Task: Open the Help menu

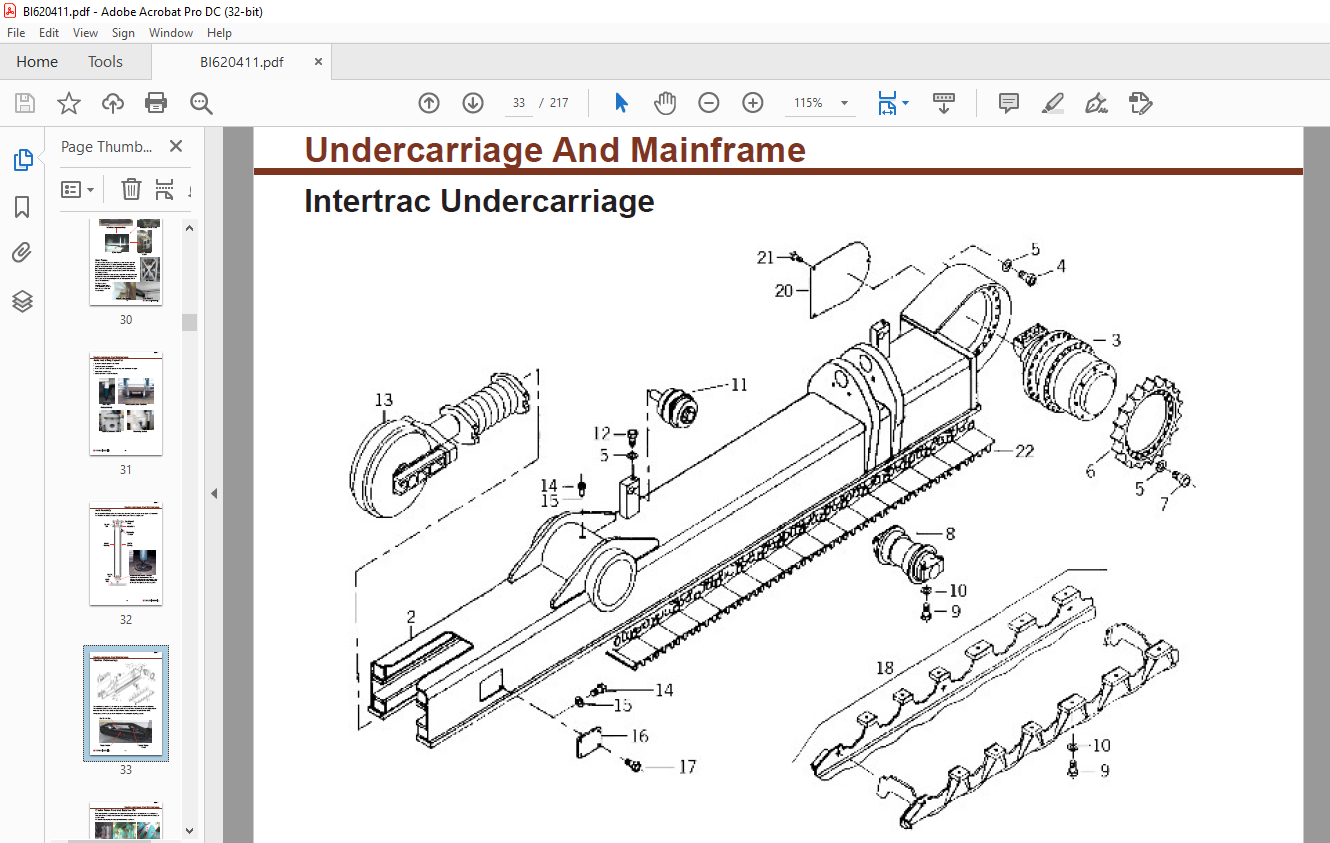Action: coord(219,33)
